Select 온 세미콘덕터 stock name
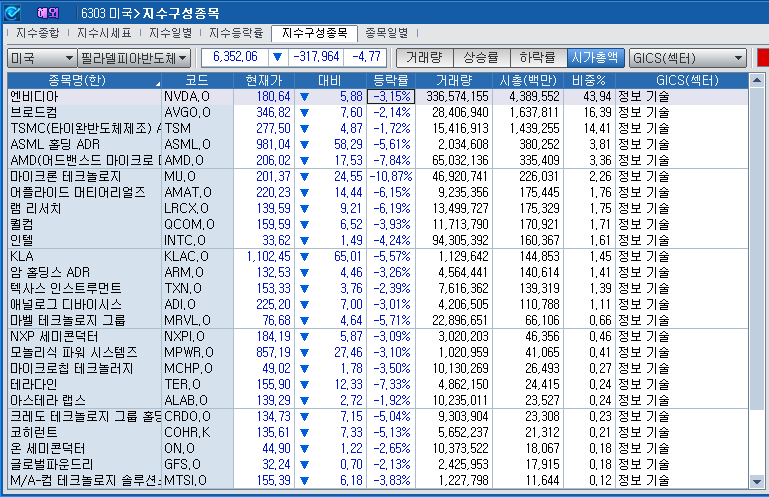 tap(48, 448)
